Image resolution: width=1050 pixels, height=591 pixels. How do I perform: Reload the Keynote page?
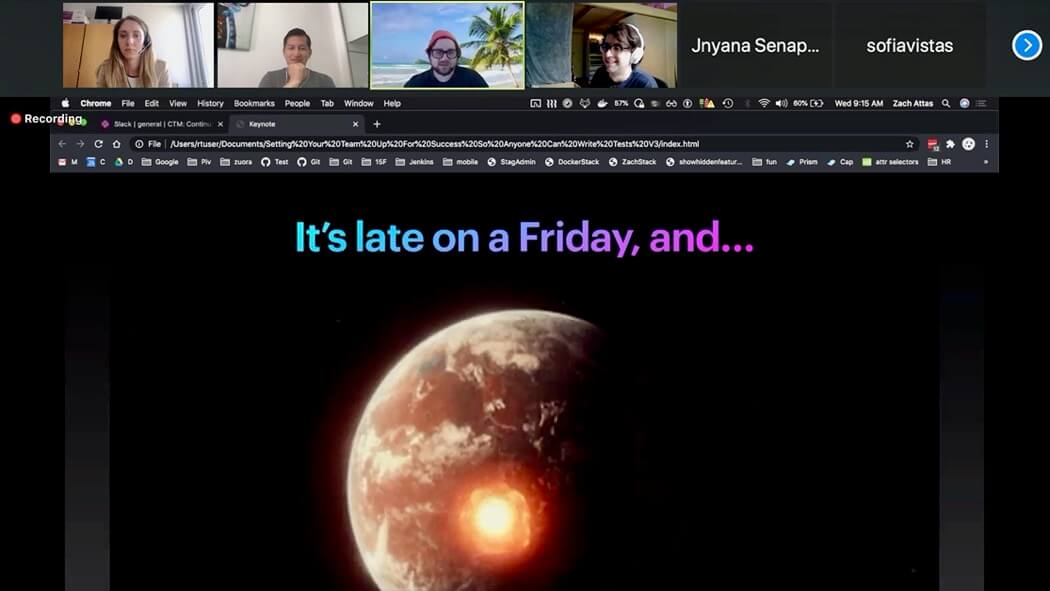click(98, 144)
